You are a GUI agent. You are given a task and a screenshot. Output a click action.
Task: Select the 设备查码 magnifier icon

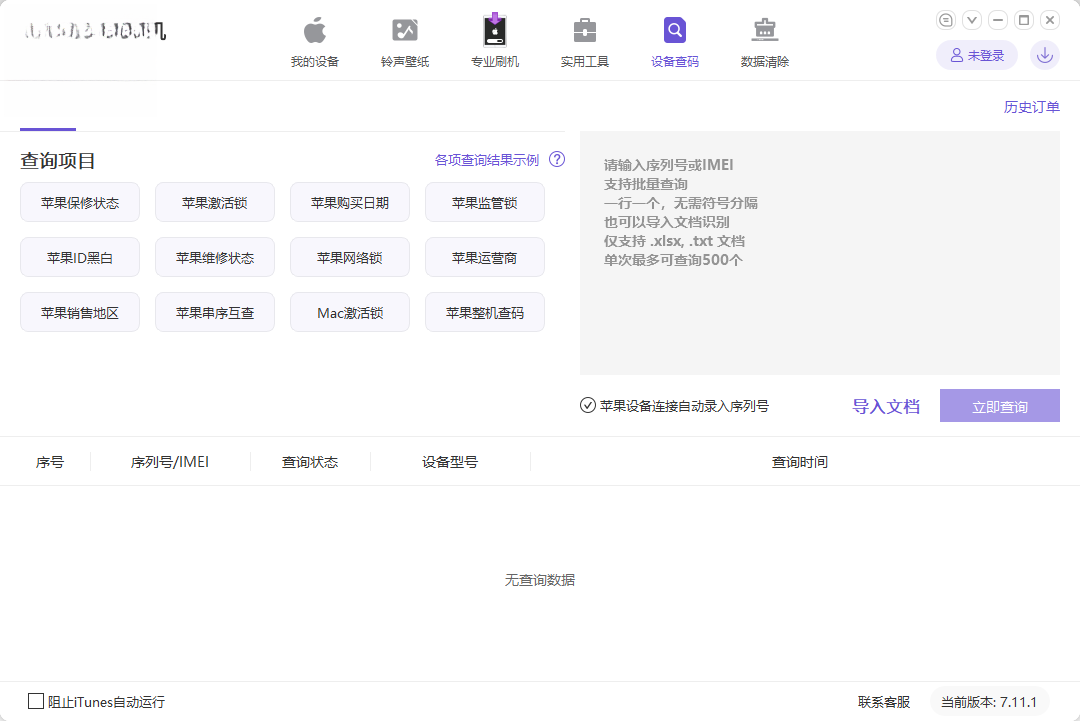[675, 30]
